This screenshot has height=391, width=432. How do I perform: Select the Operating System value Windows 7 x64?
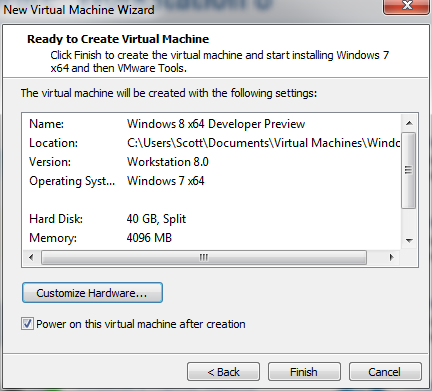166,181
